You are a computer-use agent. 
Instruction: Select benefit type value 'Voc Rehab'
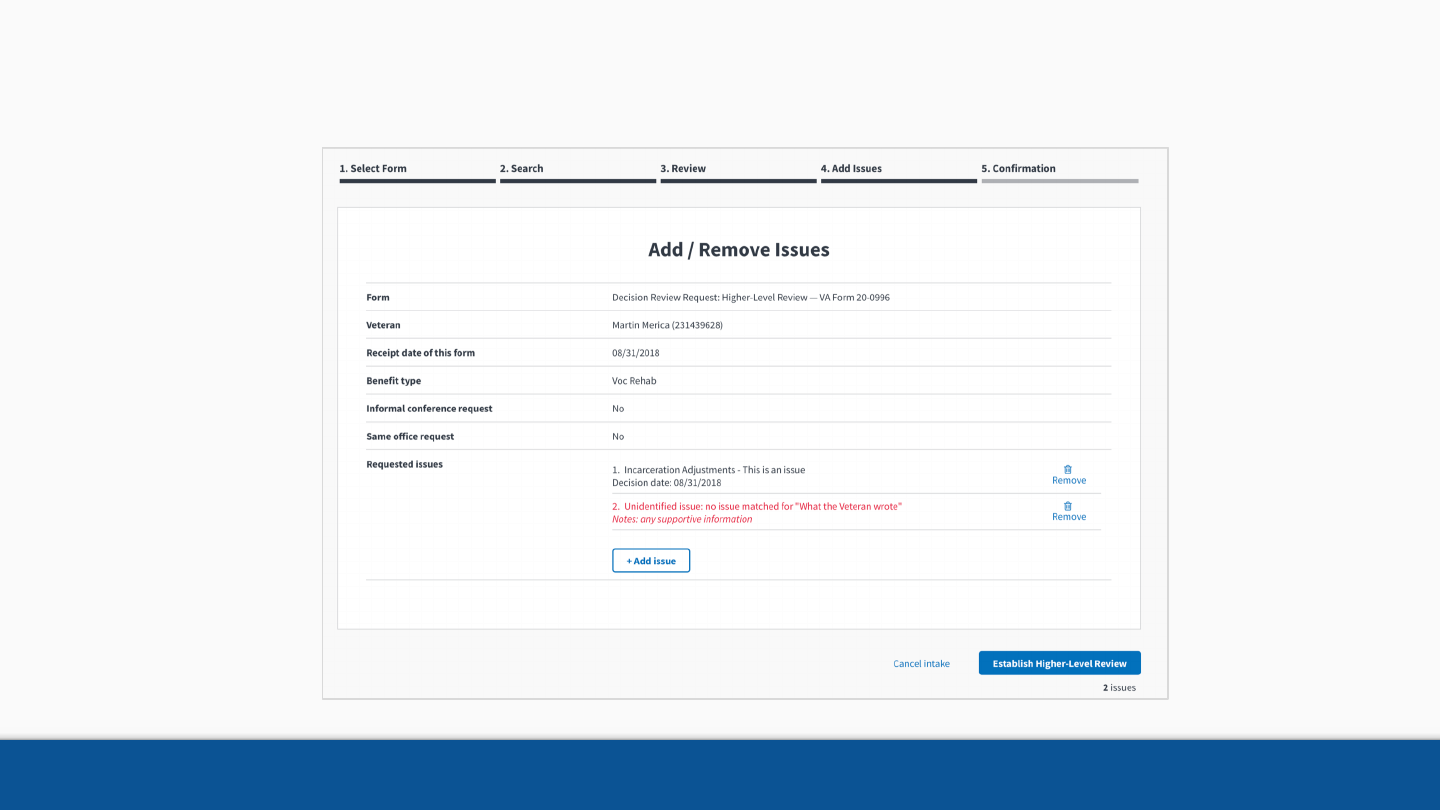634,381
